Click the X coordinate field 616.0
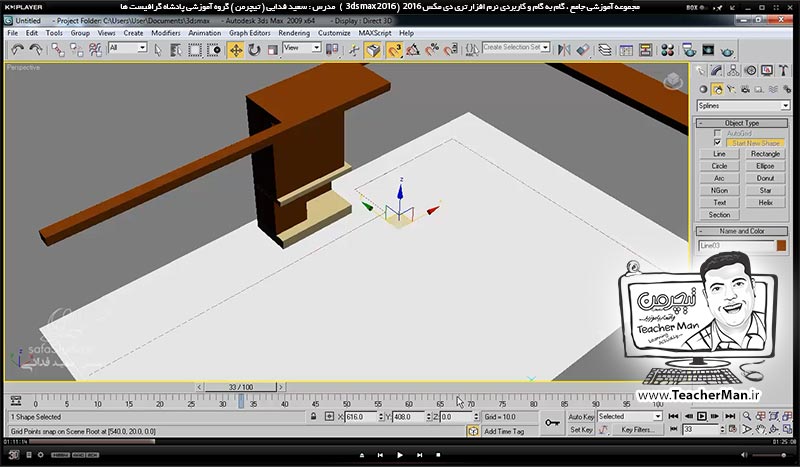Image resolution: width=800 pixels, height=467 pixels. [x=361, y=417]
